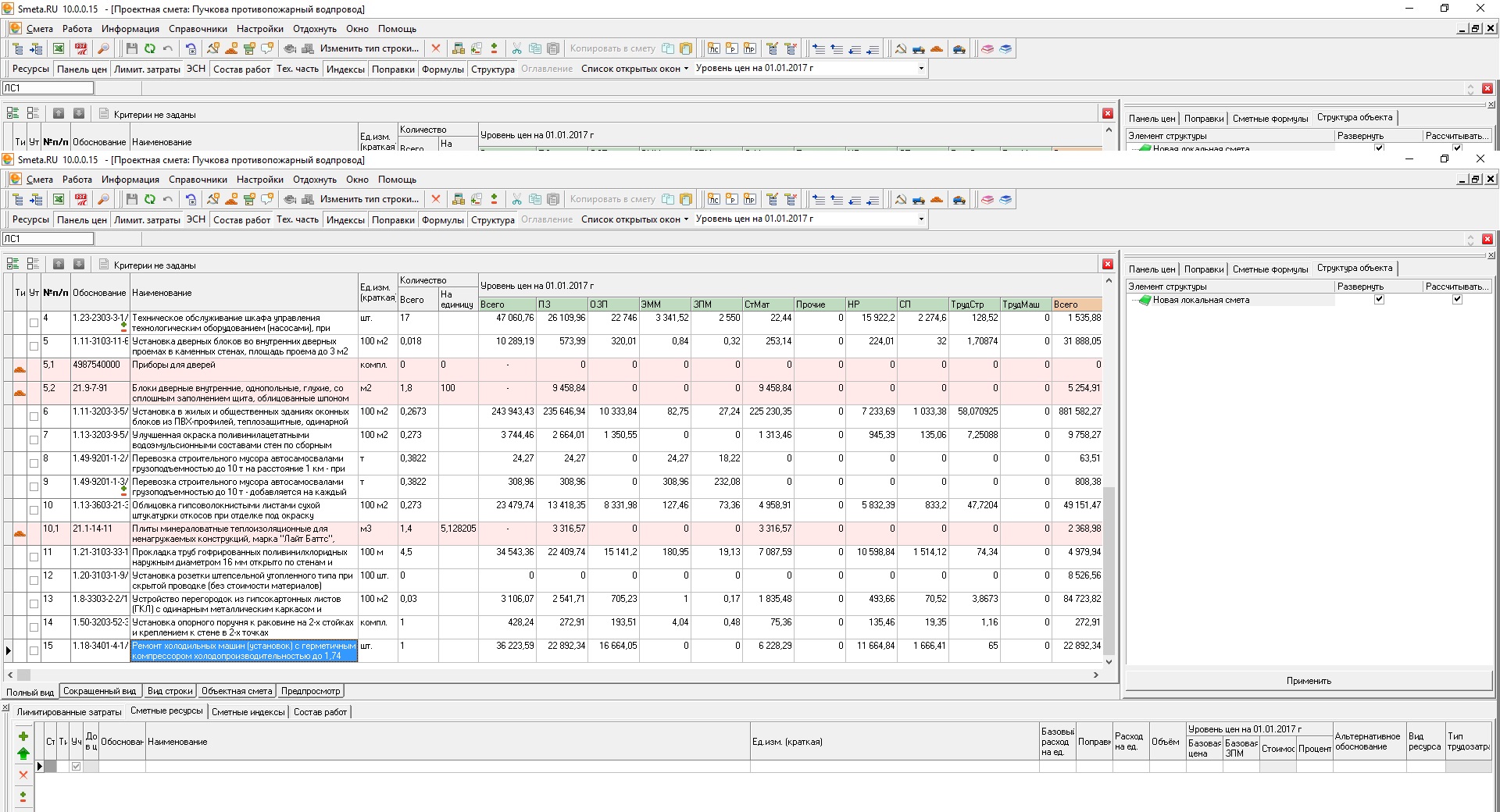The width and height of the screenshot is (1500, 812).
Task: Toggle Уч checkbox in resources grid
Action: 76,766
